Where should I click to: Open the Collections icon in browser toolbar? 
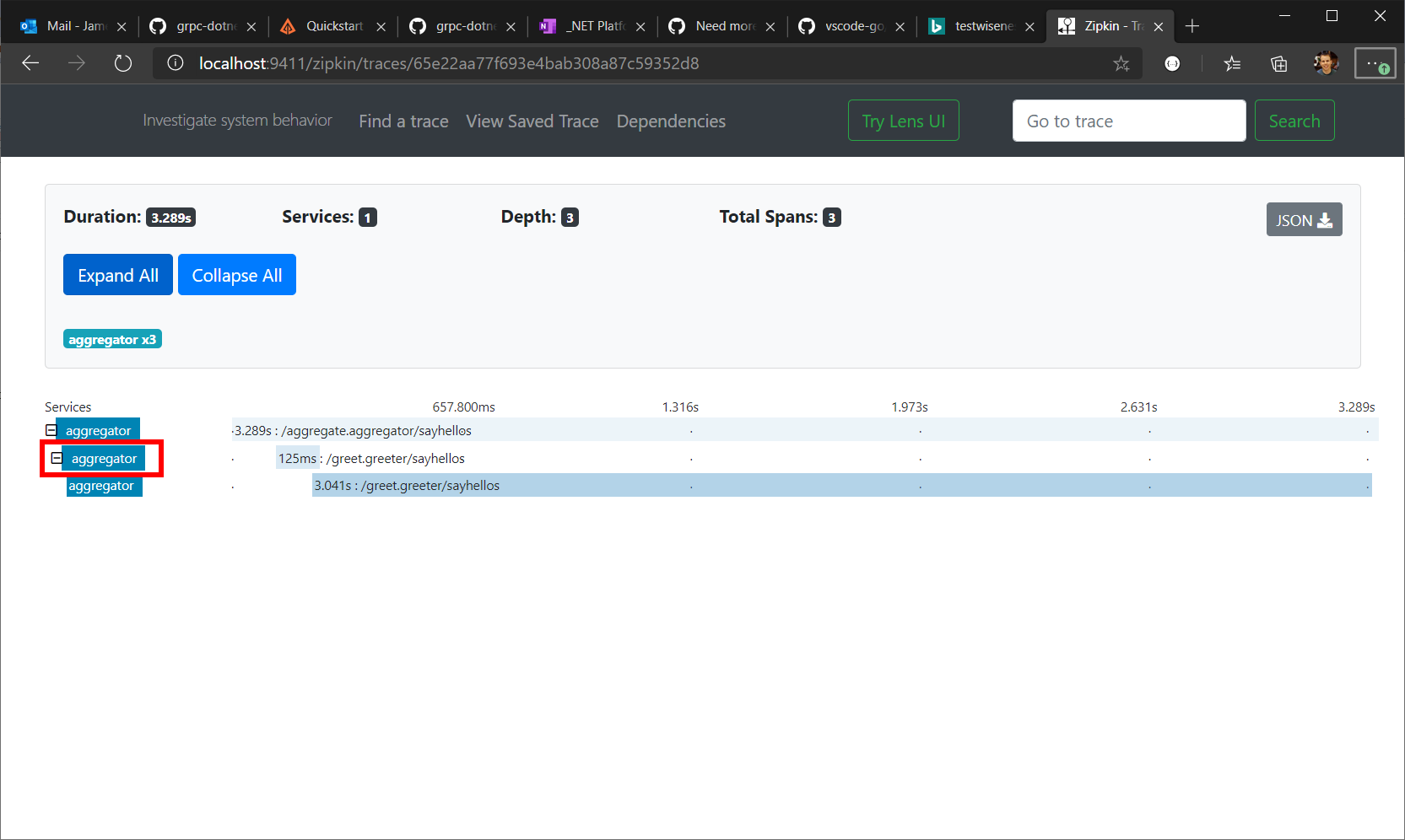pyautogui.click(x=1279, y=63)
